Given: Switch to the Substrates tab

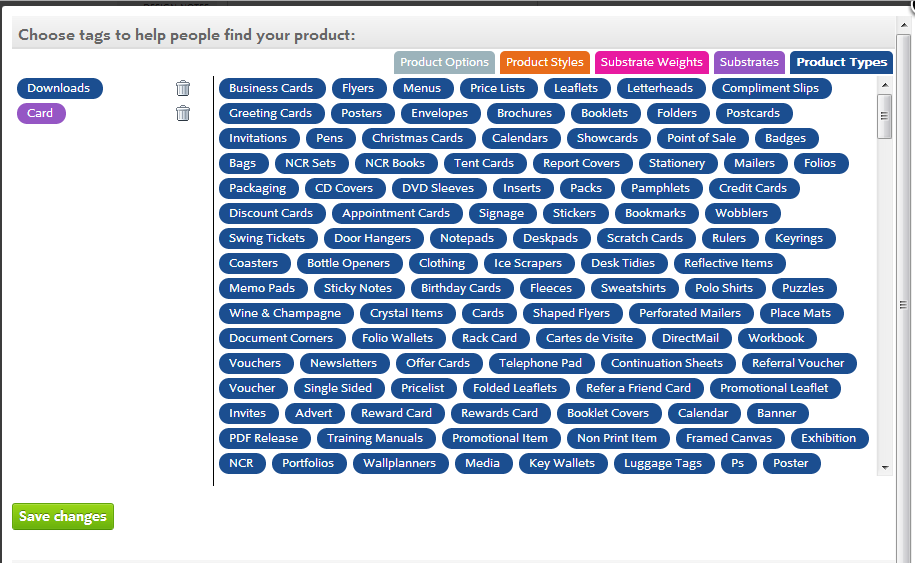Looking at the screenshot, I should [749, 62].
